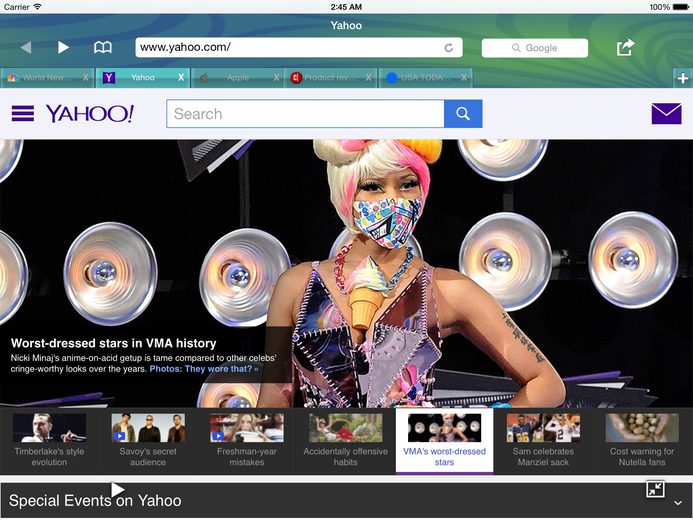This screenshot has height=520, width=693.
Task: Click the battery indicator in status bar
Action: (x=681, y=7)
